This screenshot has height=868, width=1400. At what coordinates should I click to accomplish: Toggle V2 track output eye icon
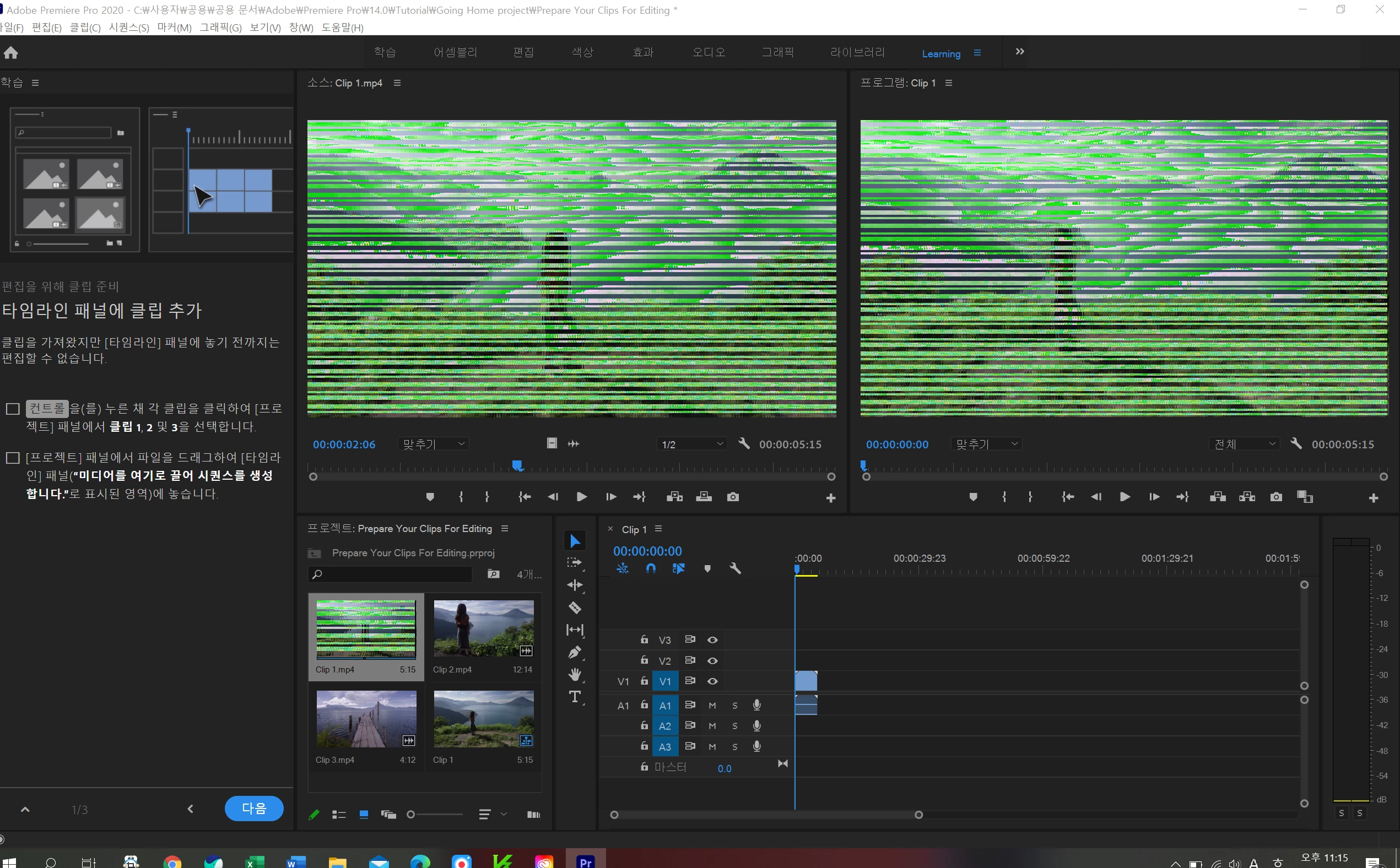712,661
